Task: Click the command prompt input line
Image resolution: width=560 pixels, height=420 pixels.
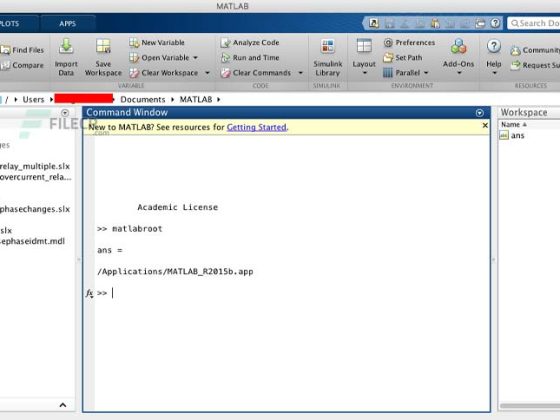Action: point(293,293)
